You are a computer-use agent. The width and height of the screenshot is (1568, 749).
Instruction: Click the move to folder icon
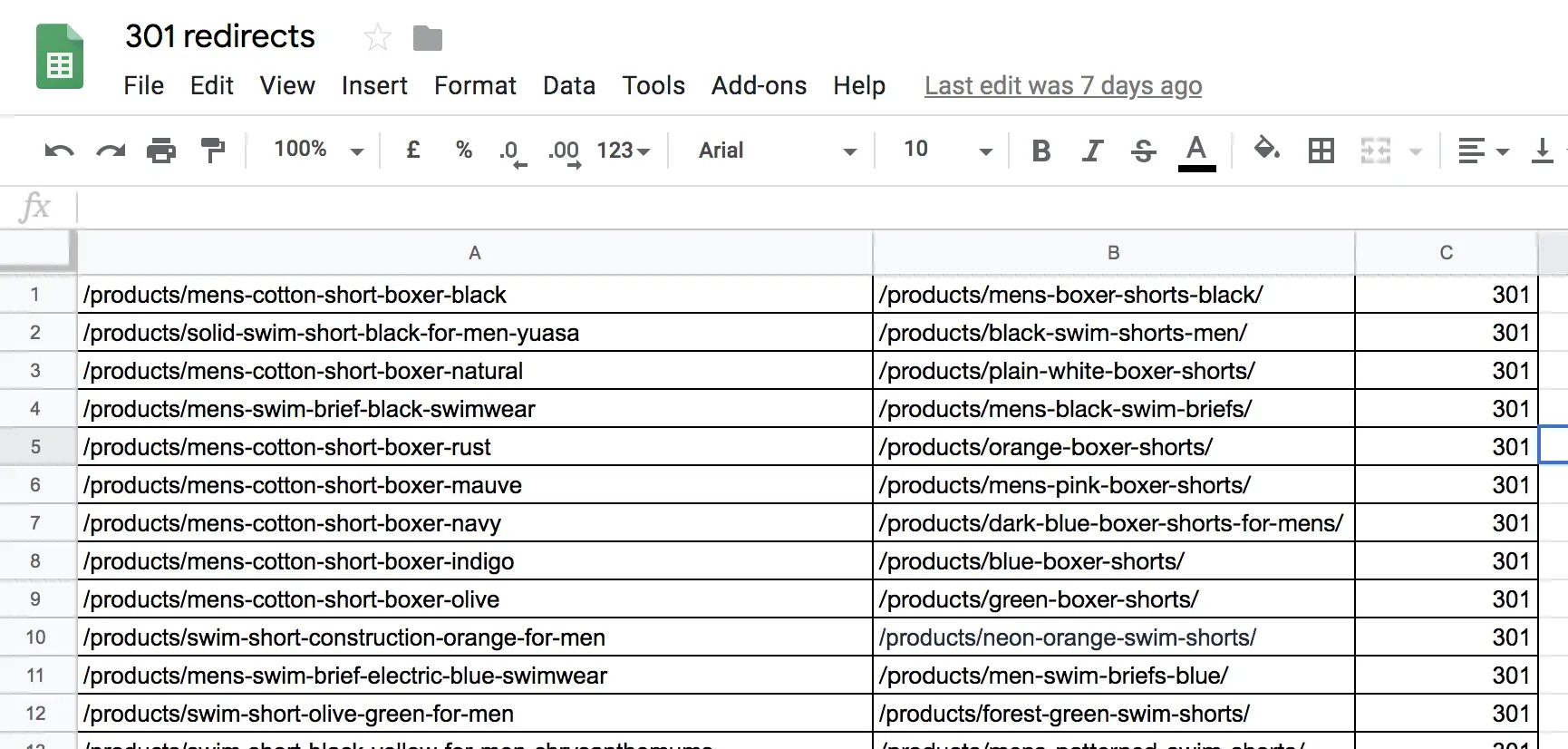coord(427,38)
